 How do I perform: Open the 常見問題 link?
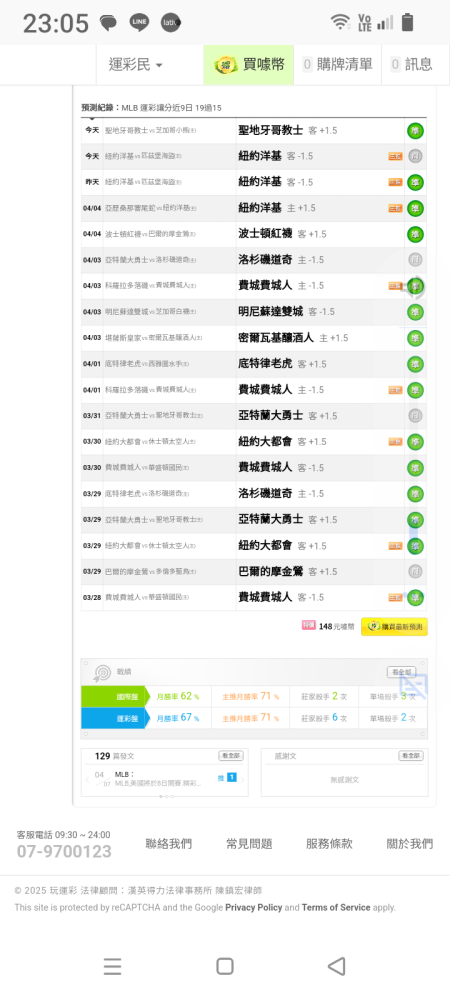pos(249,844)
